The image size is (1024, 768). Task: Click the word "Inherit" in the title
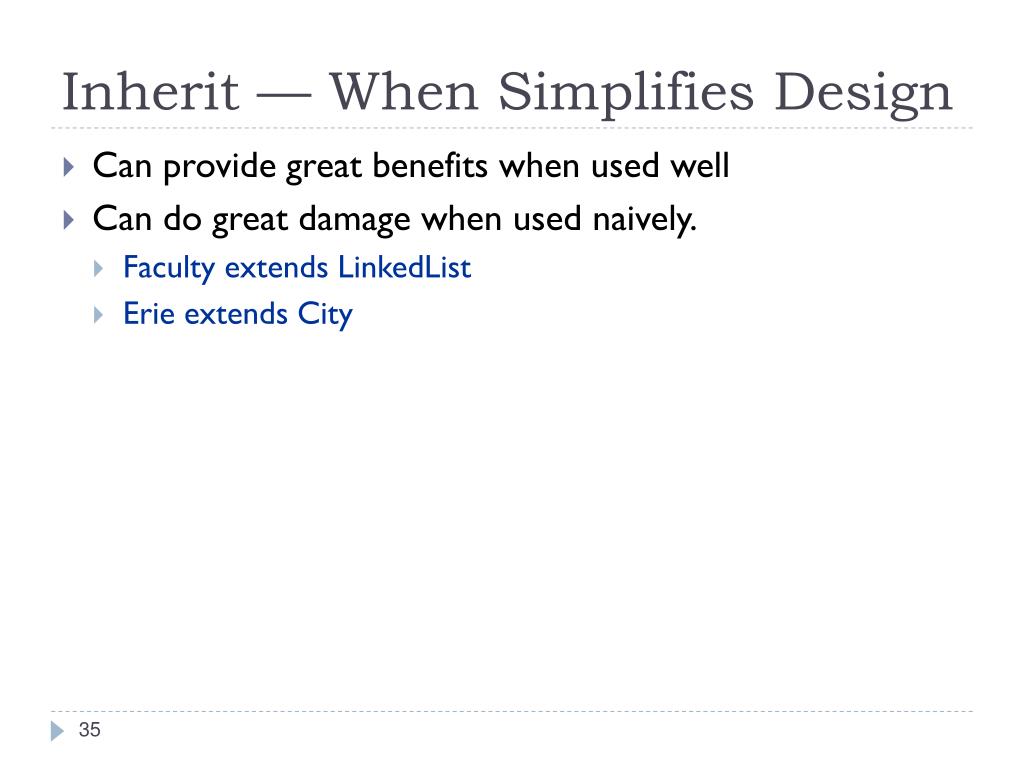click(x=150, y=92)
